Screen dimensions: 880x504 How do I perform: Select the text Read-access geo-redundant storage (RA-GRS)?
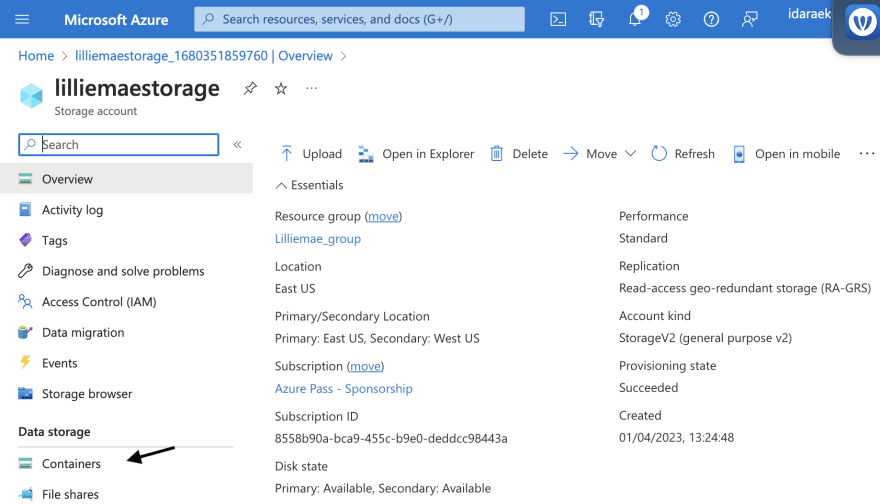tap(745, 288)
